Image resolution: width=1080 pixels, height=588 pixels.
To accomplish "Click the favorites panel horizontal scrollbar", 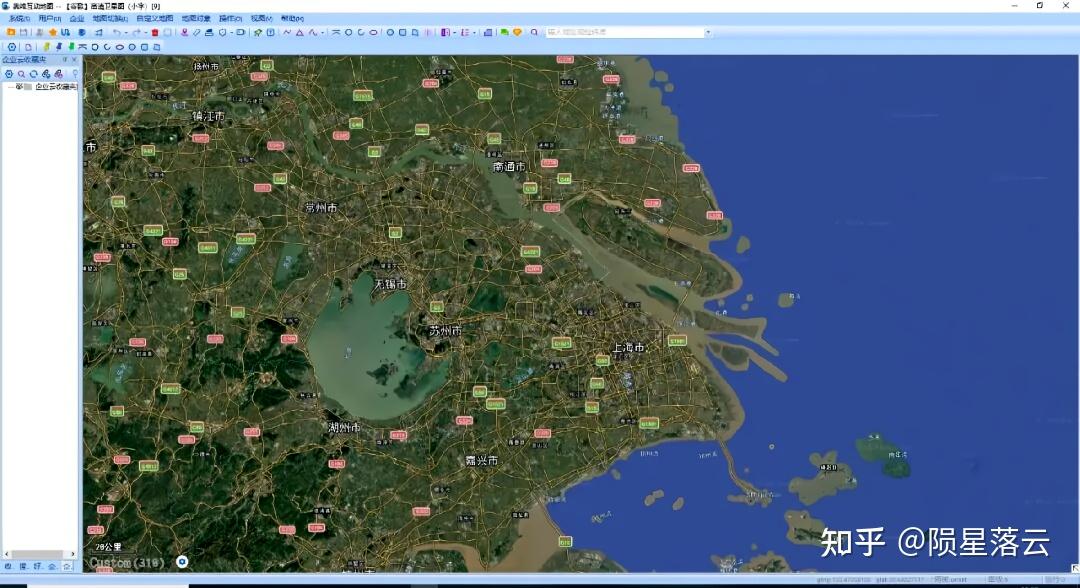I will point(40,554).
